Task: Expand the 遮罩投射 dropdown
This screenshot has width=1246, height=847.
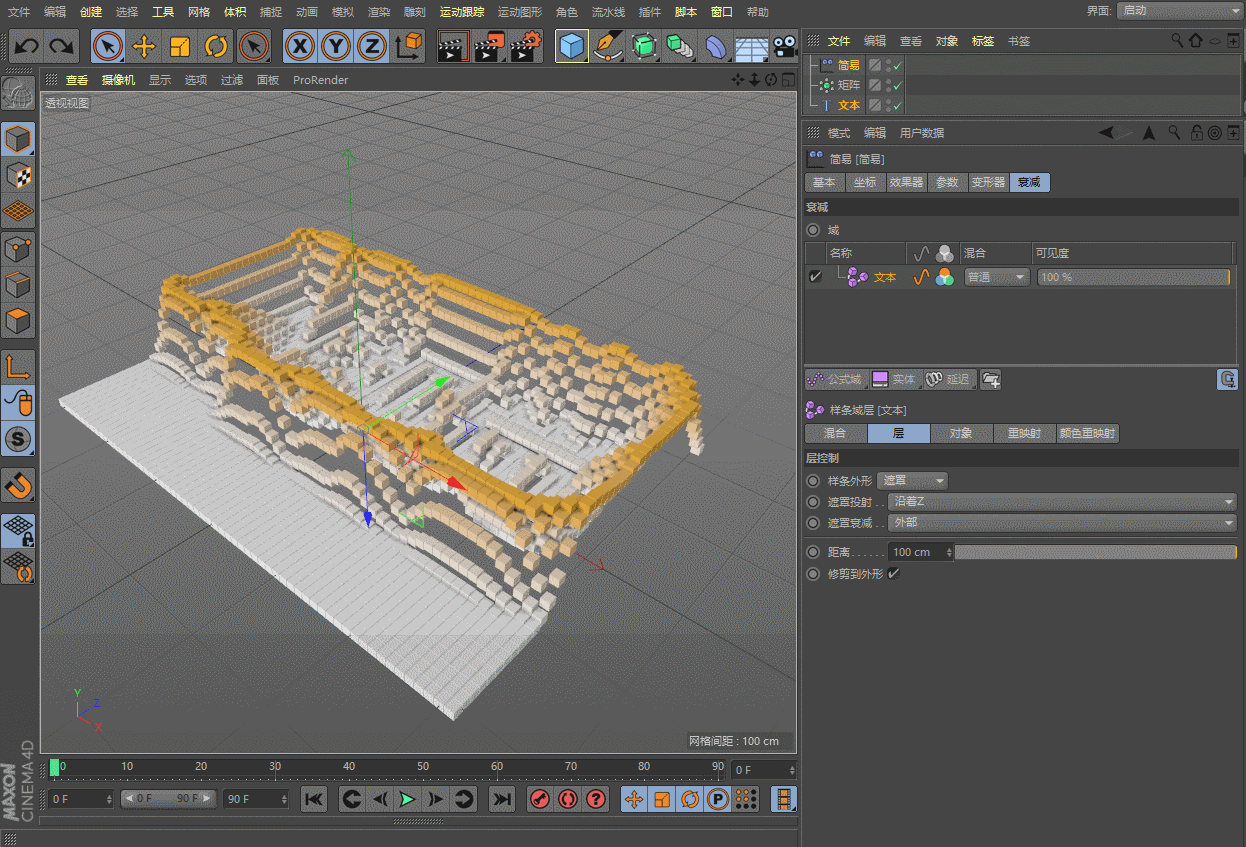Action: 1062,502
